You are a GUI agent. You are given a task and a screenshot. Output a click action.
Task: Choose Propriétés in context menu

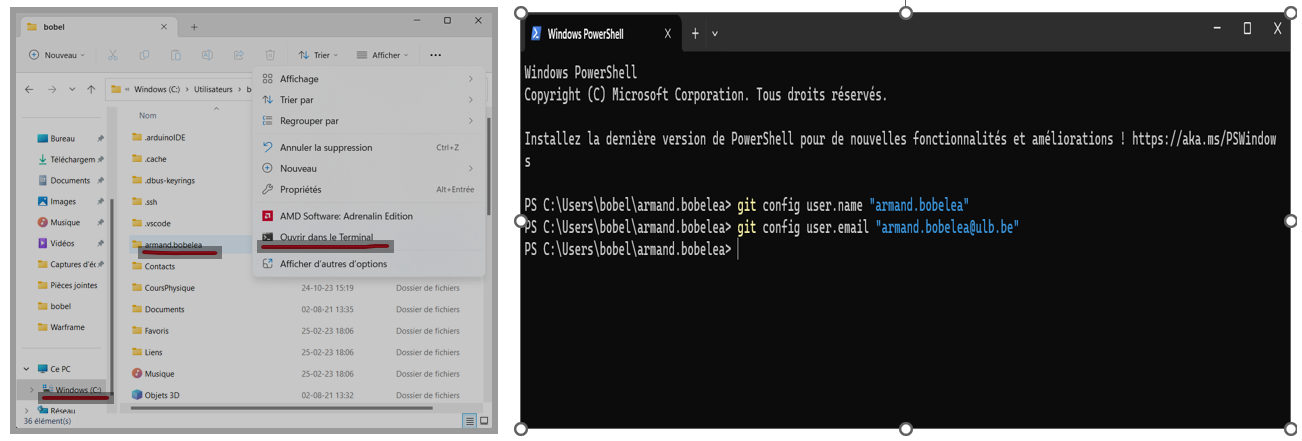coord(368,189)
